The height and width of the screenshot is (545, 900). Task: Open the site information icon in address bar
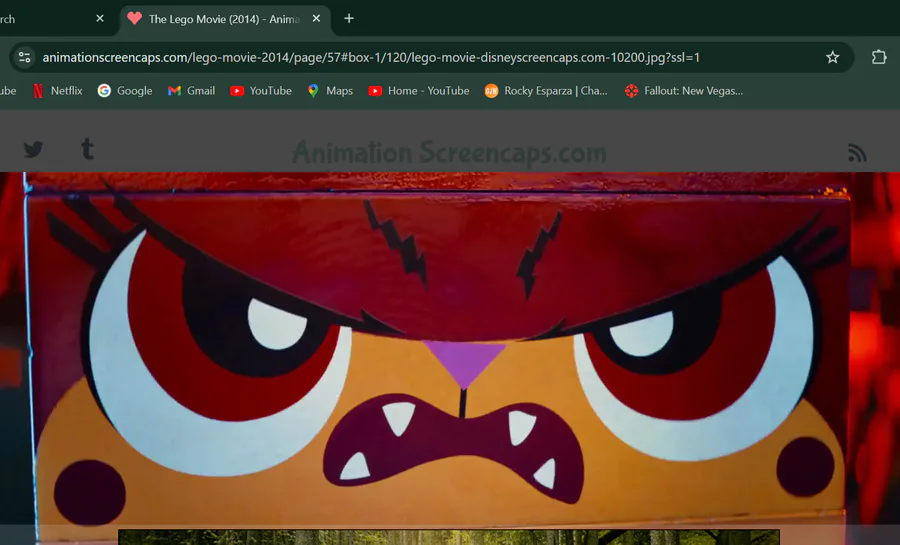[25, 57]
